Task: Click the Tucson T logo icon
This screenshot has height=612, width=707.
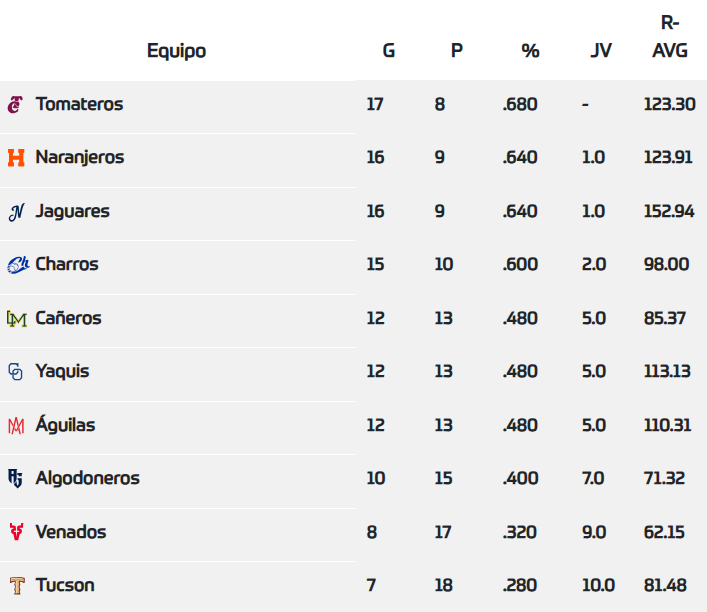Action: click(x=16, y=586)
